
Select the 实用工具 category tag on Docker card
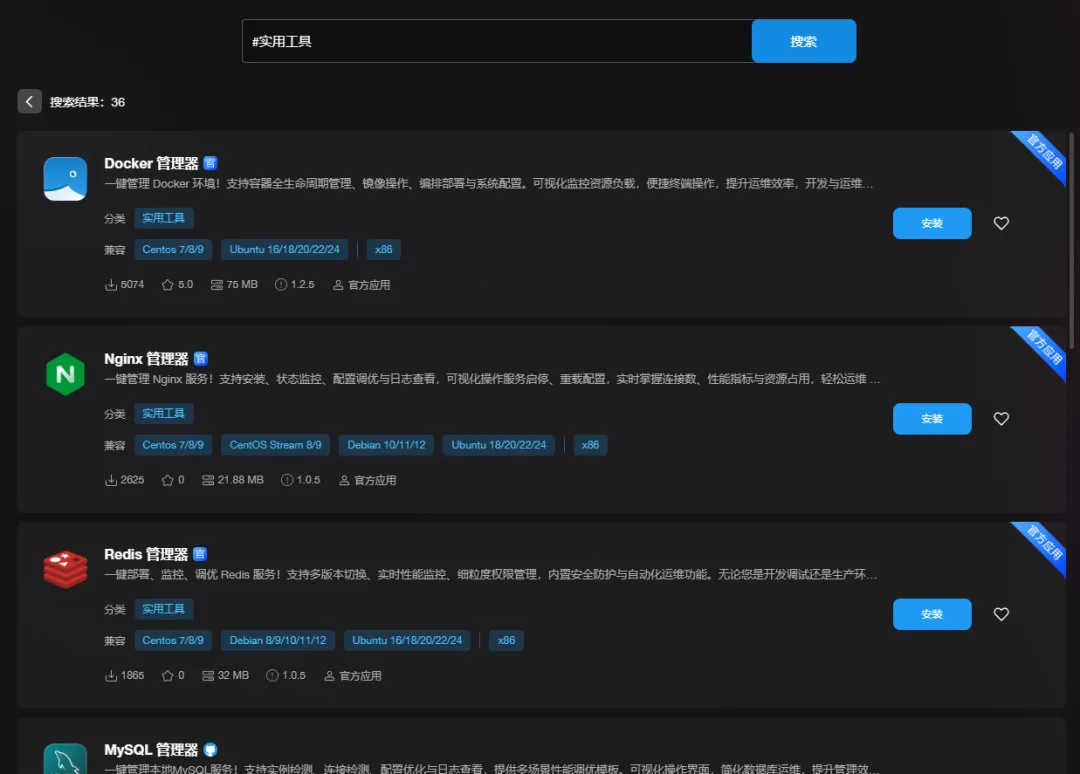click(x=163, y=218)
